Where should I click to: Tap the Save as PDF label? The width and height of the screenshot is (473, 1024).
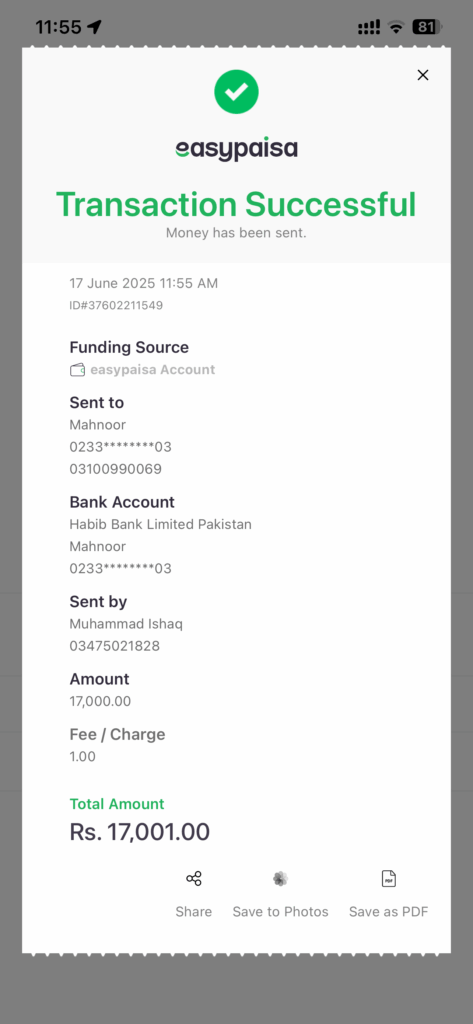[x=389, y=912]
